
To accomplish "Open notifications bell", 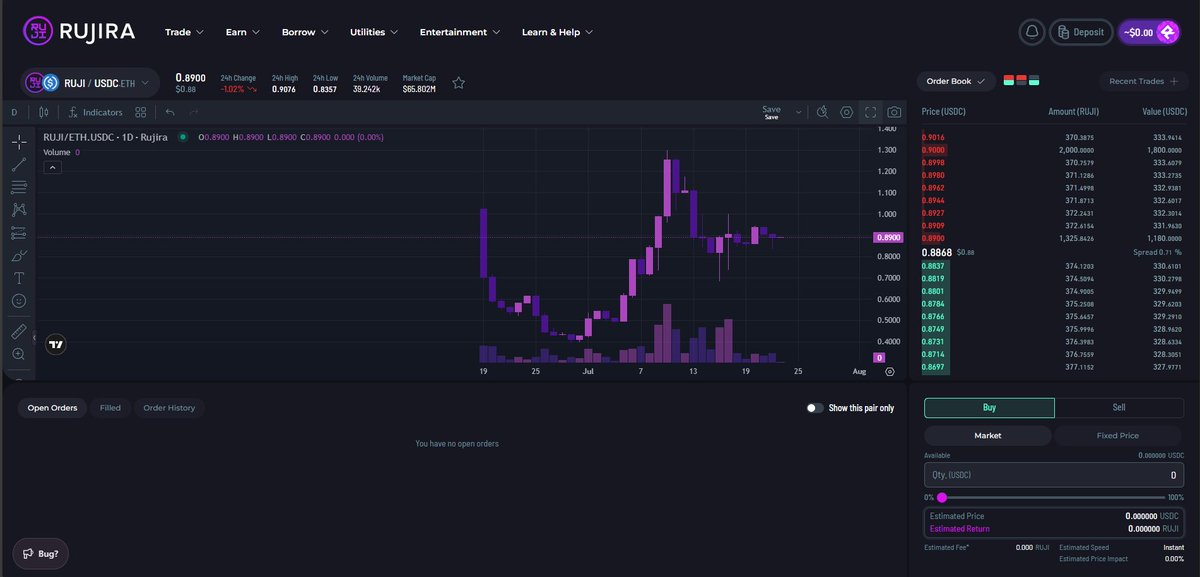I will (1032, 32).
